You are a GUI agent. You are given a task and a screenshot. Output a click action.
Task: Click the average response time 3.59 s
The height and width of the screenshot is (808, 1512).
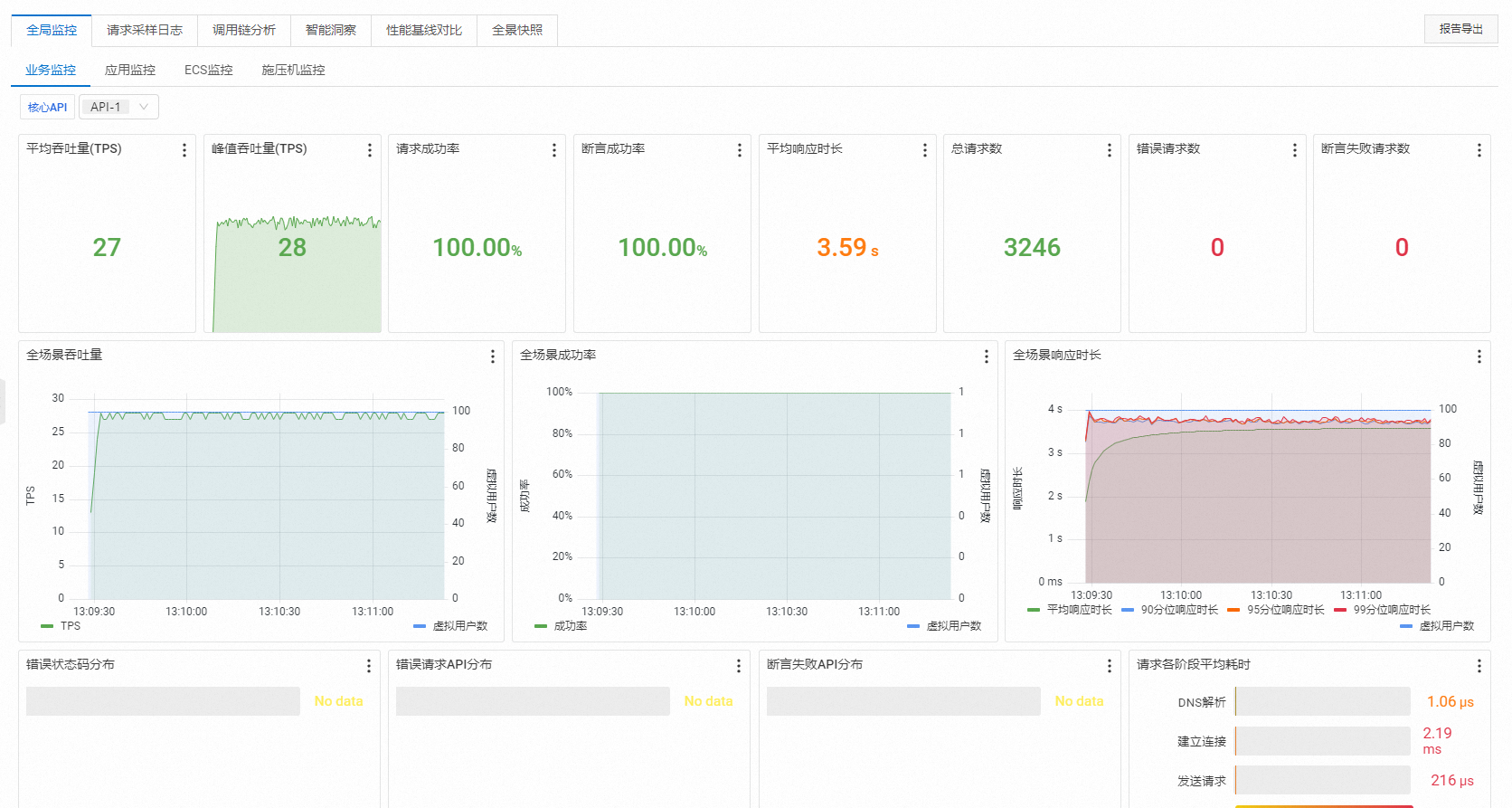[x=847, y=247]
